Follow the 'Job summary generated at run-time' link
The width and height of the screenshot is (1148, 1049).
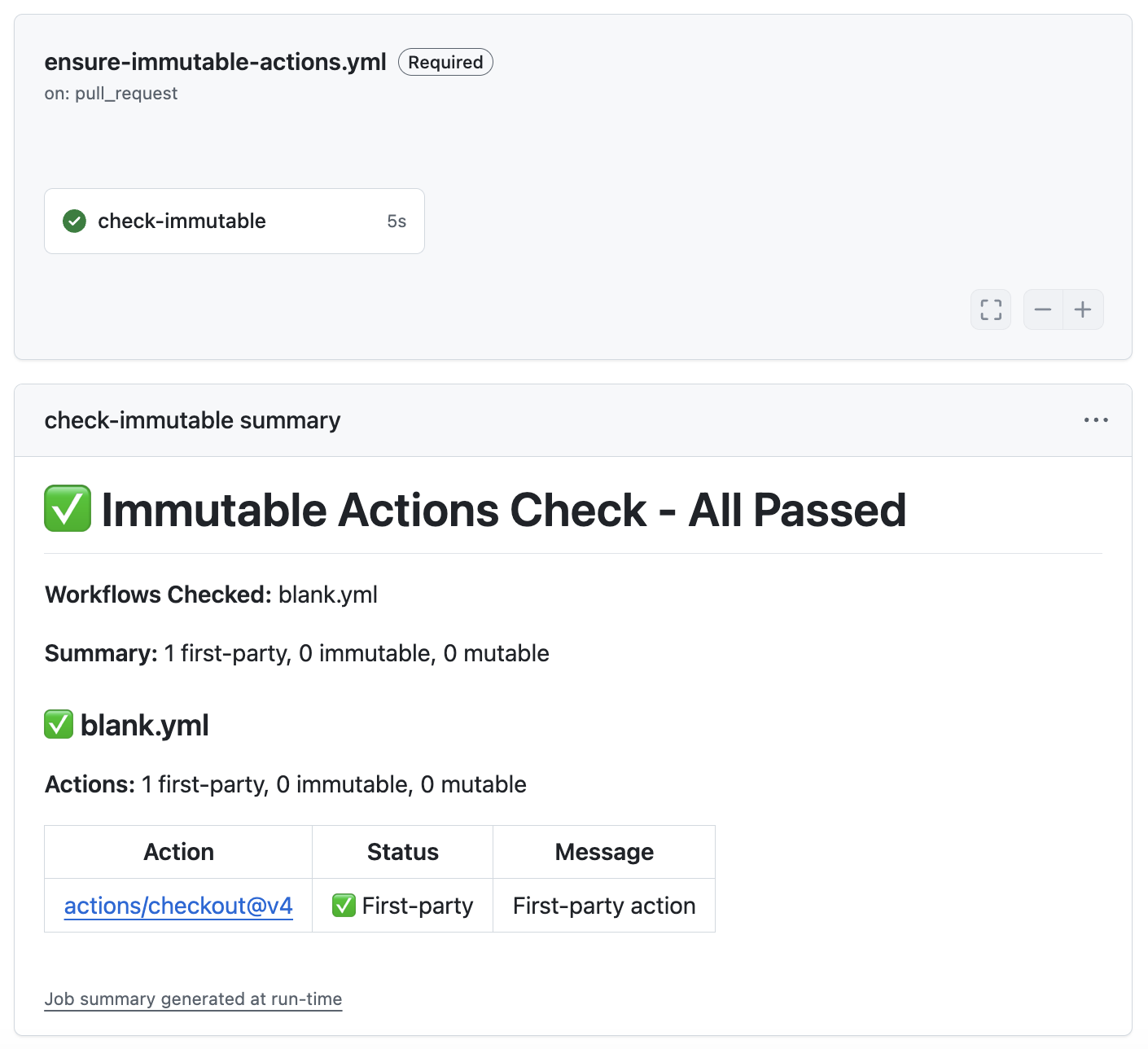pos(193,999)
